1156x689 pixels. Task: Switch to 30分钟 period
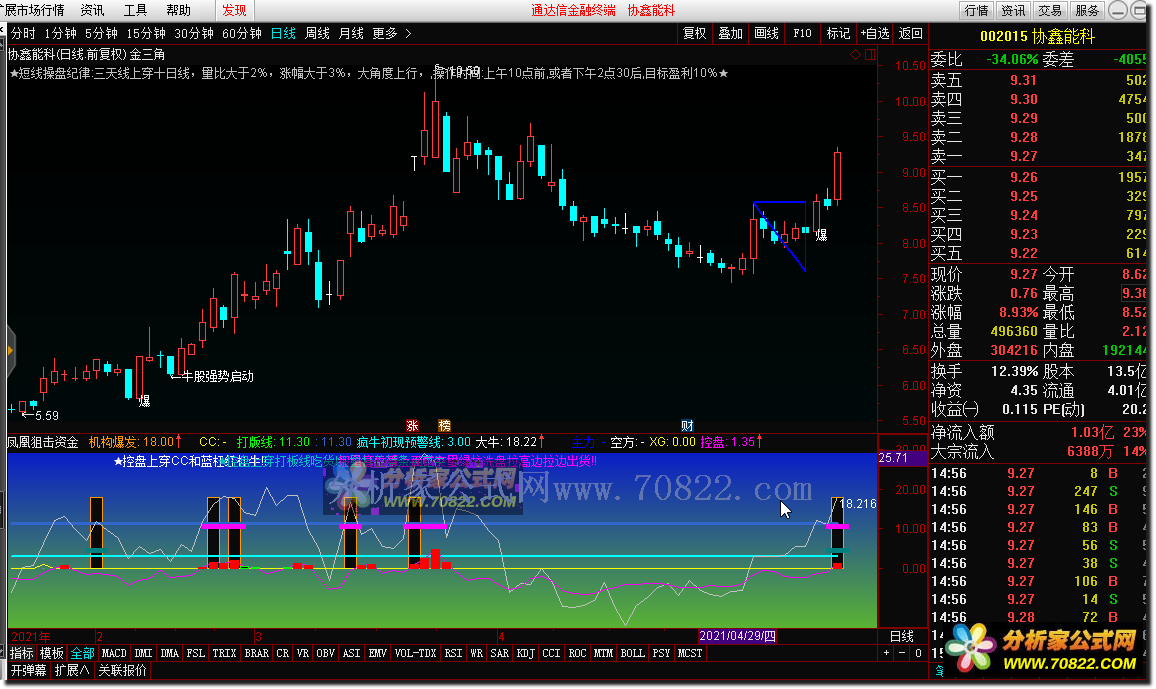[193, 33]
